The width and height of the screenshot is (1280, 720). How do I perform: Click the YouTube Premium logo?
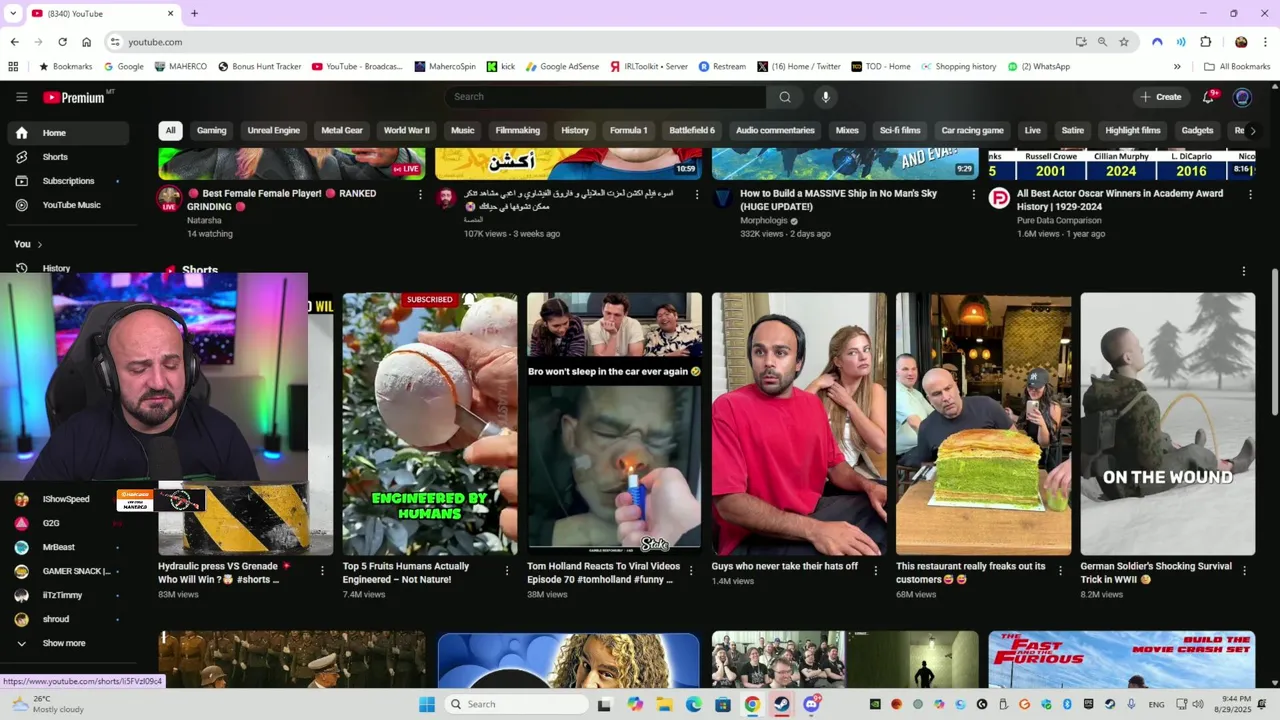click(x=74, y=97)
